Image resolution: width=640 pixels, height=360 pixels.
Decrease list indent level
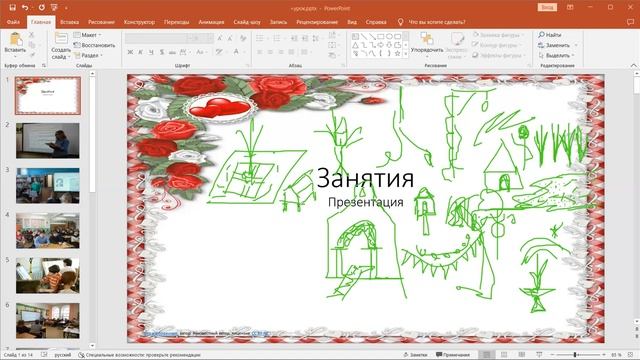294,38
